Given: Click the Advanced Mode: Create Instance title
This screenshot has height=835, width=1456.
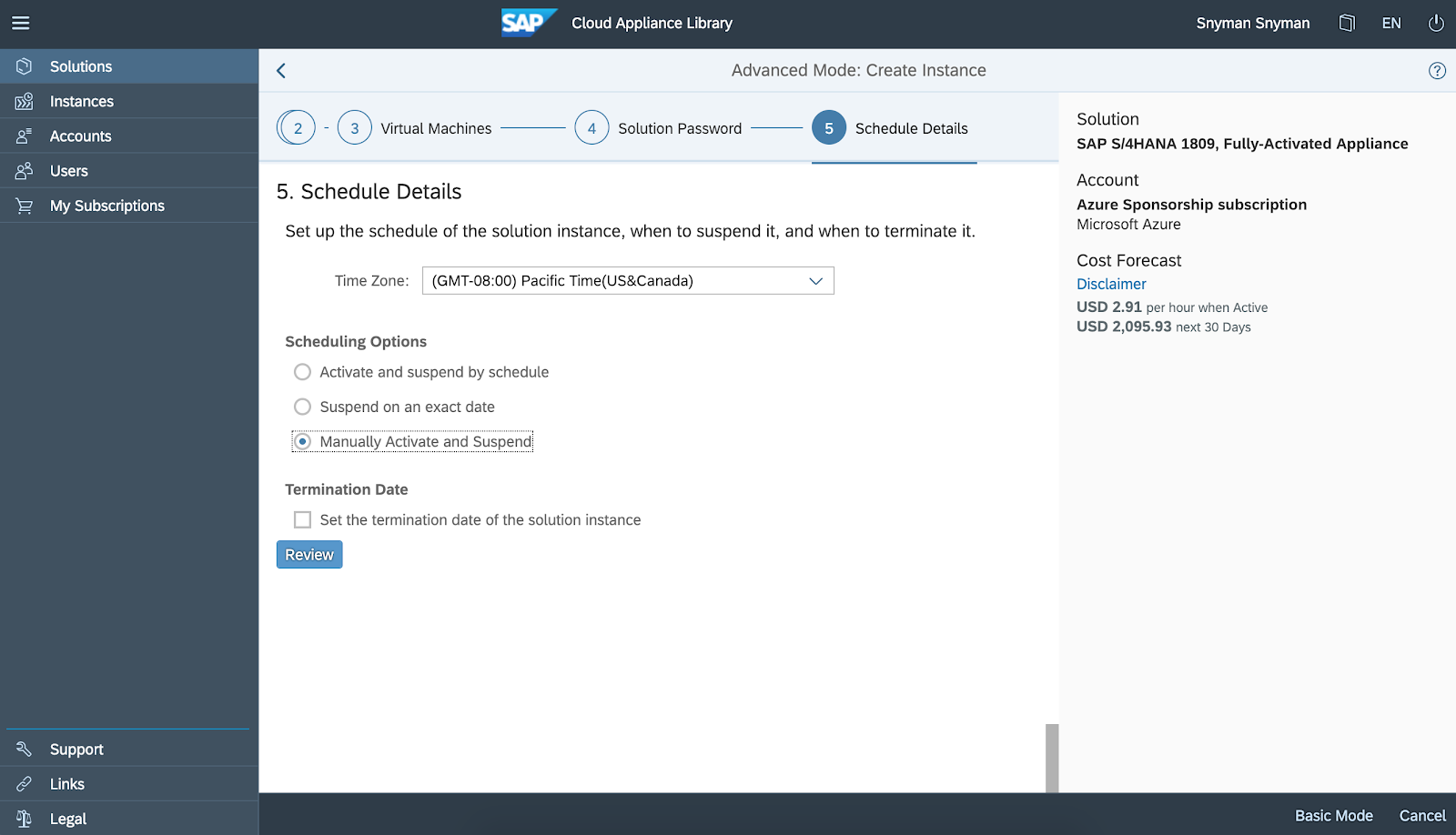Looking at the screenshot, I should (859, 71).
